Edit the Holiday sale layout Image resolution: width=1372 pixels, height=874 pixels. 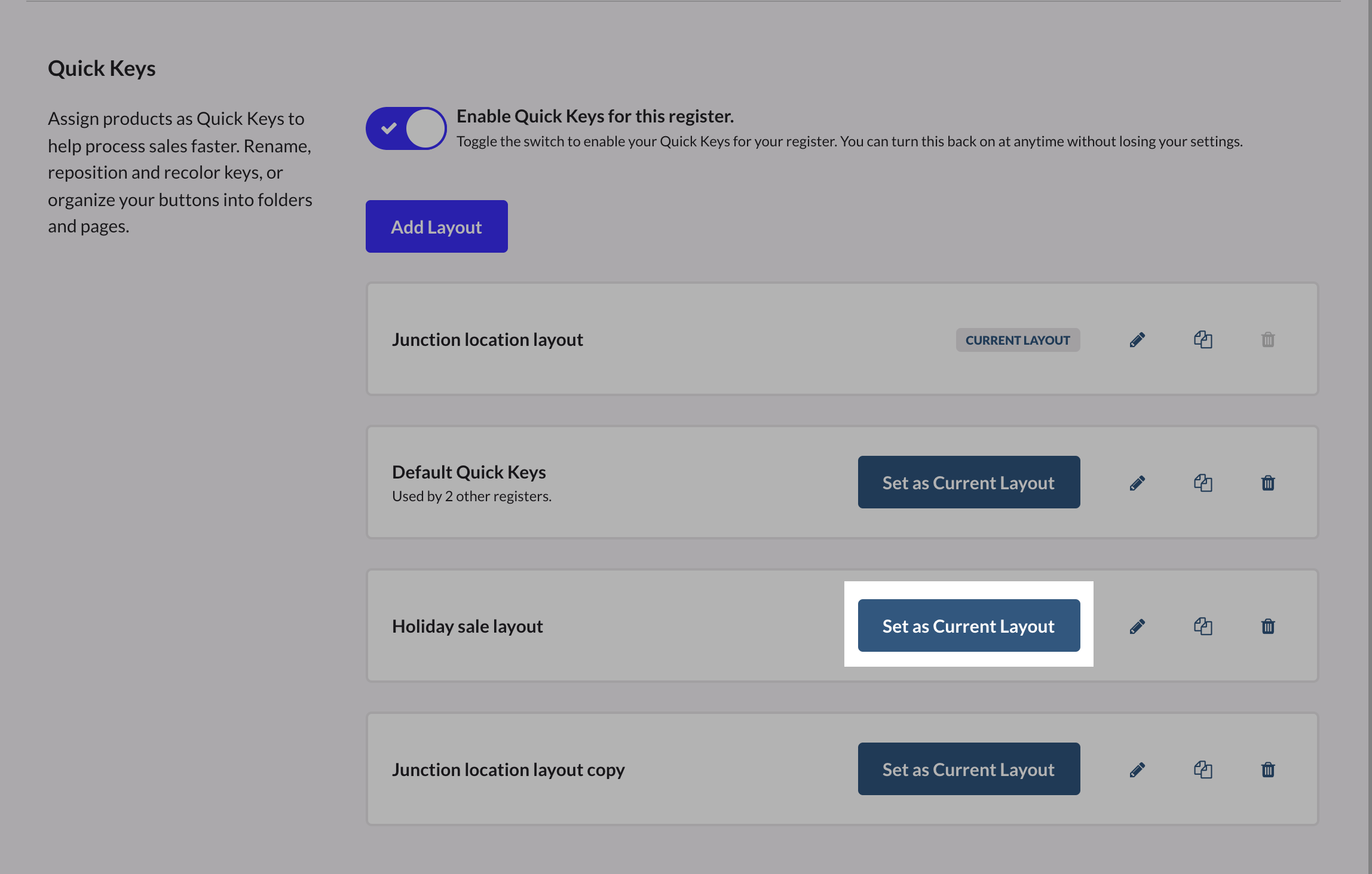coord(1137,626)
